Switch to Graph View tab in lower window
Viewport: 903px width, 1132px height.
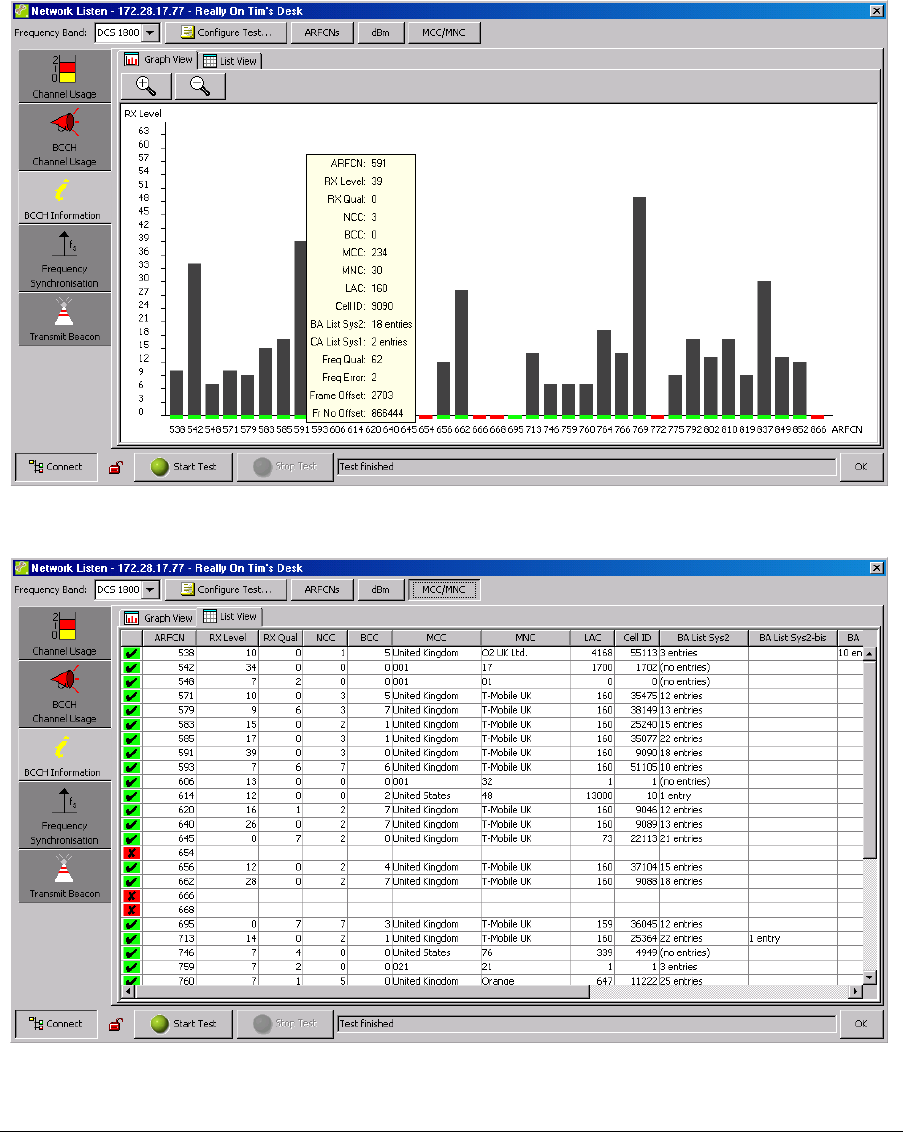click(x=159, y=618)
